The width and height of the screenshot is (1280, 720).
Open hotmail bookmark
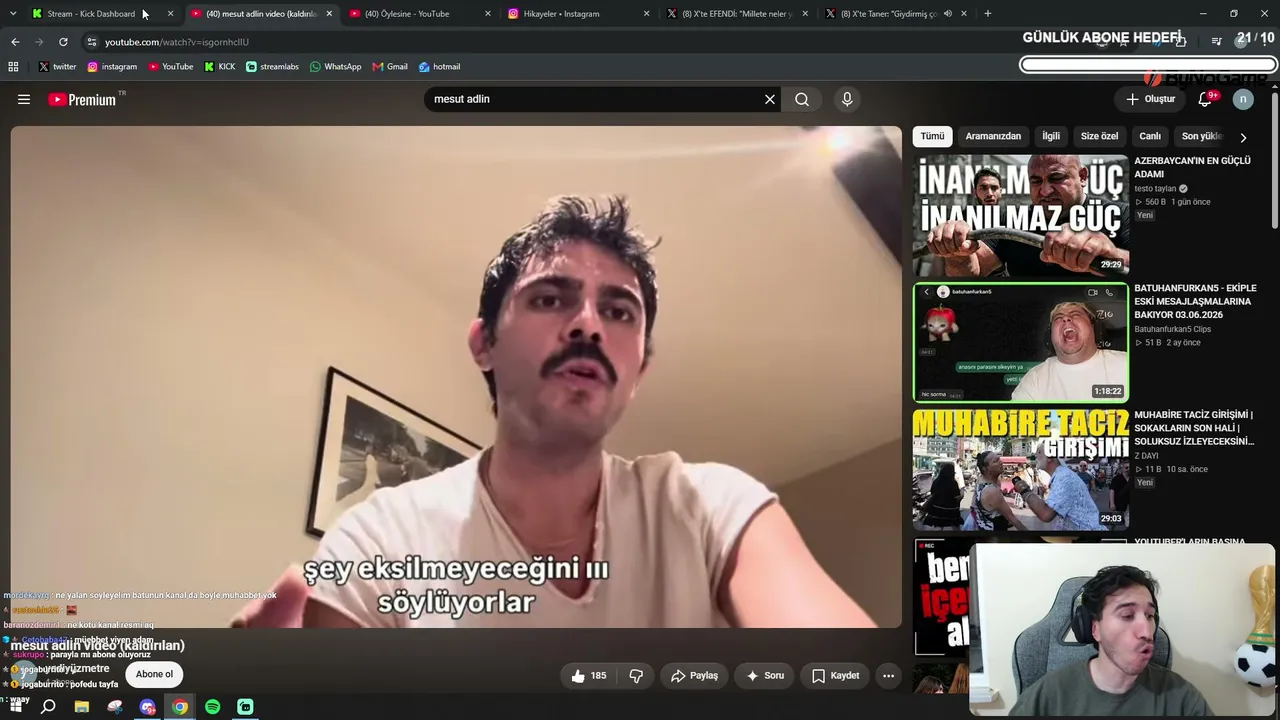(439, 67)
